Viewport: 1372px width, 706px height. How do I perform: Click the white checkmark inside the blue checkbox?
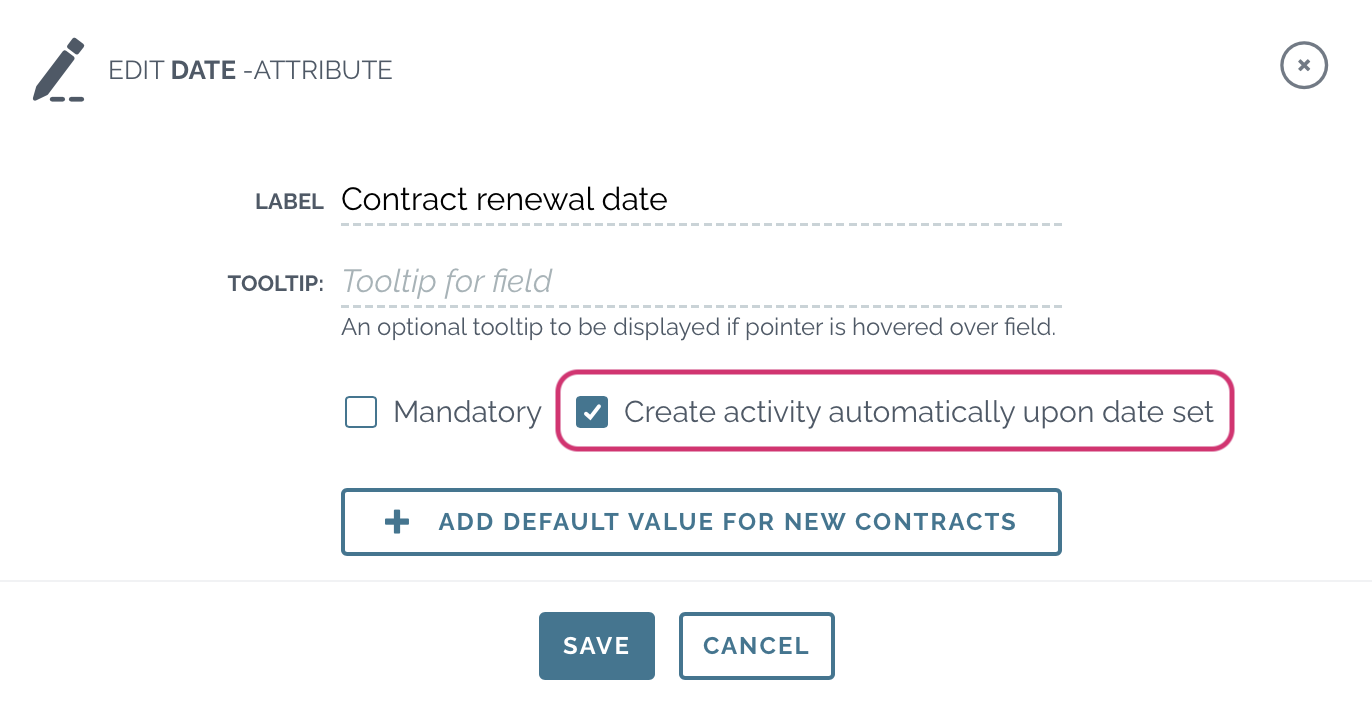592,411
